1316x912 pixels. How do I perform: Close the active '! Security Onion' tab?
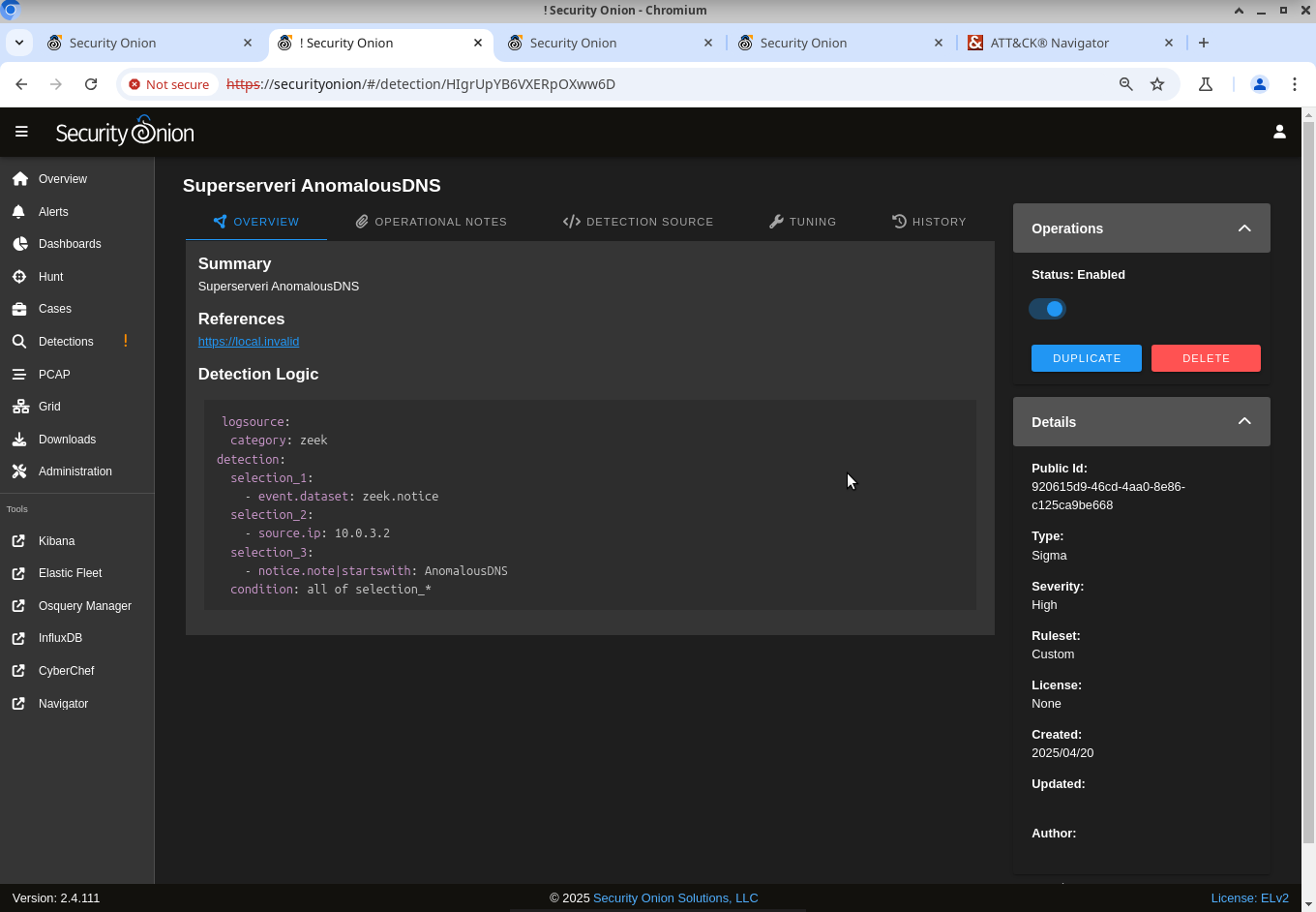(478, 43)
